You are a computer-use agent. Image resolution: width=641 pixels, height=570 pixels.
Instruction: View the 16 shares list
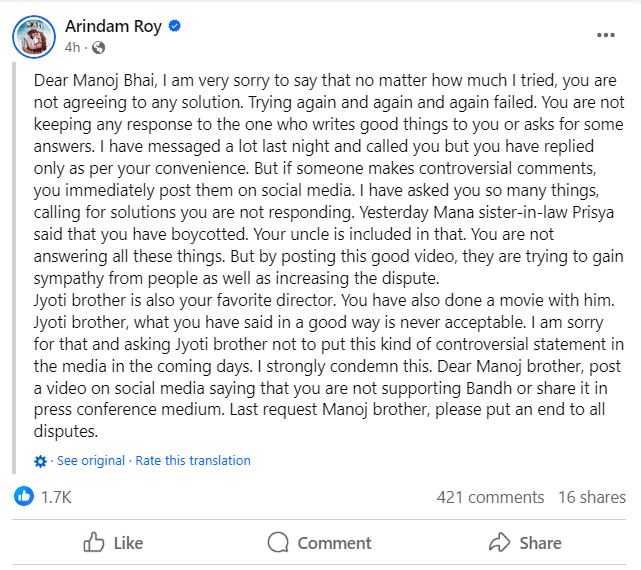592,497
